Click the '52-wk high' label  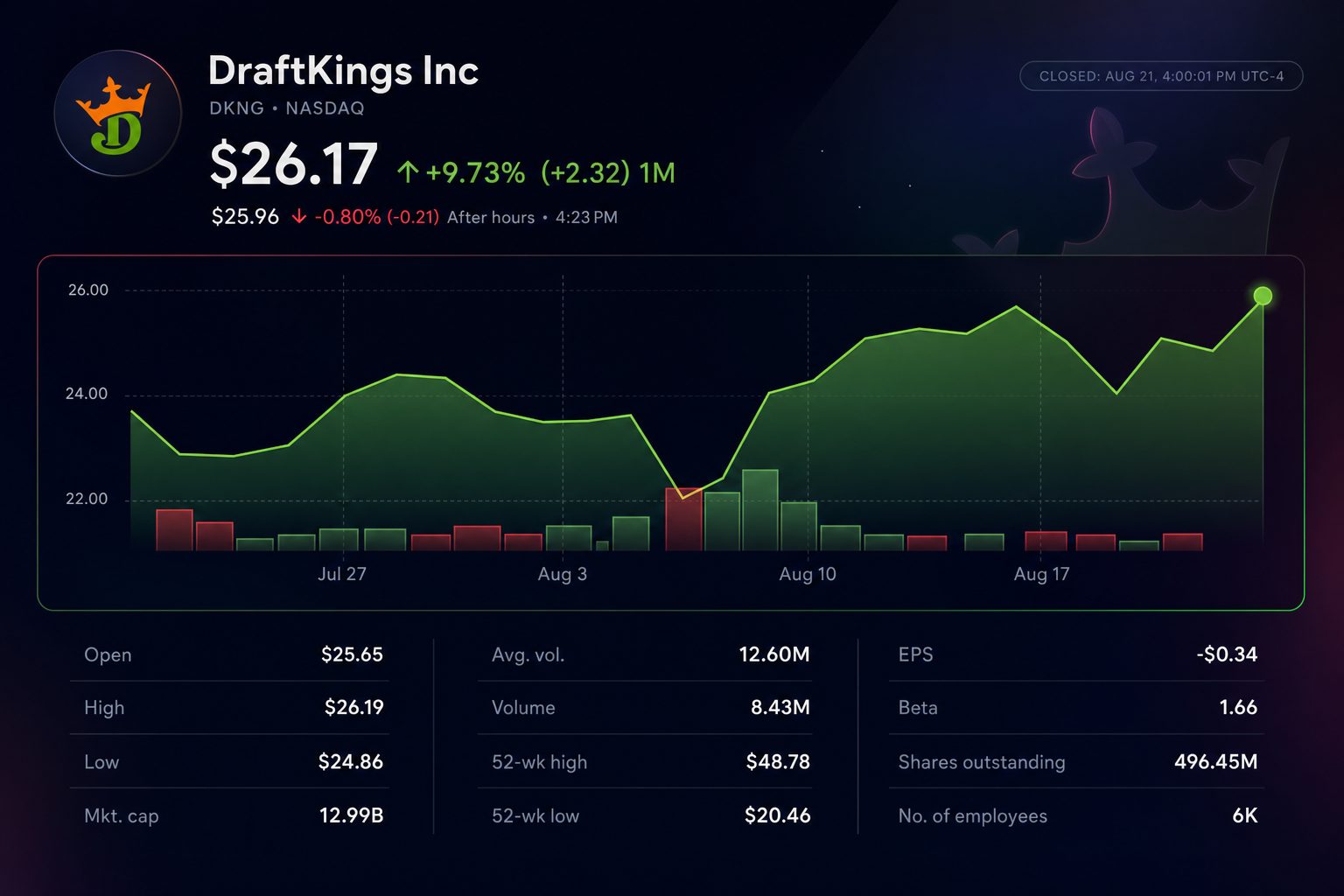click(539, 762)
